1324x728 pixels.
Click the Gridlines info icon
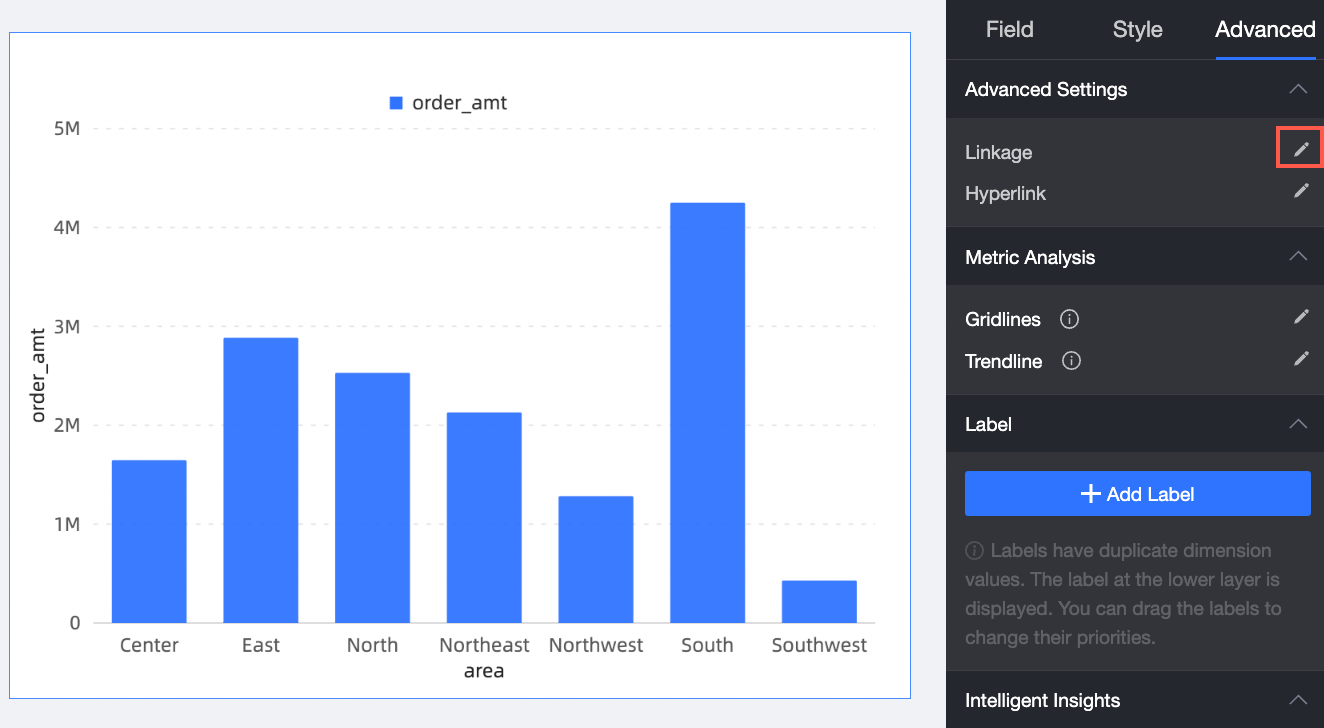click(x=1069, y=320)
